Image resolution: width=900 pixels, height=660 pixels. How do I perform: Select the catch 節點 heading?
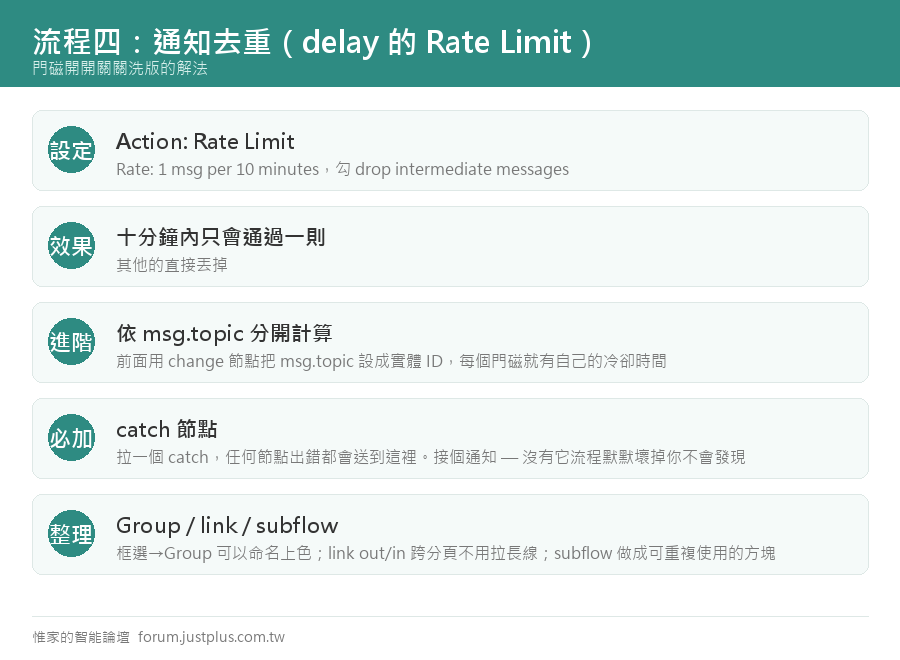166,429
